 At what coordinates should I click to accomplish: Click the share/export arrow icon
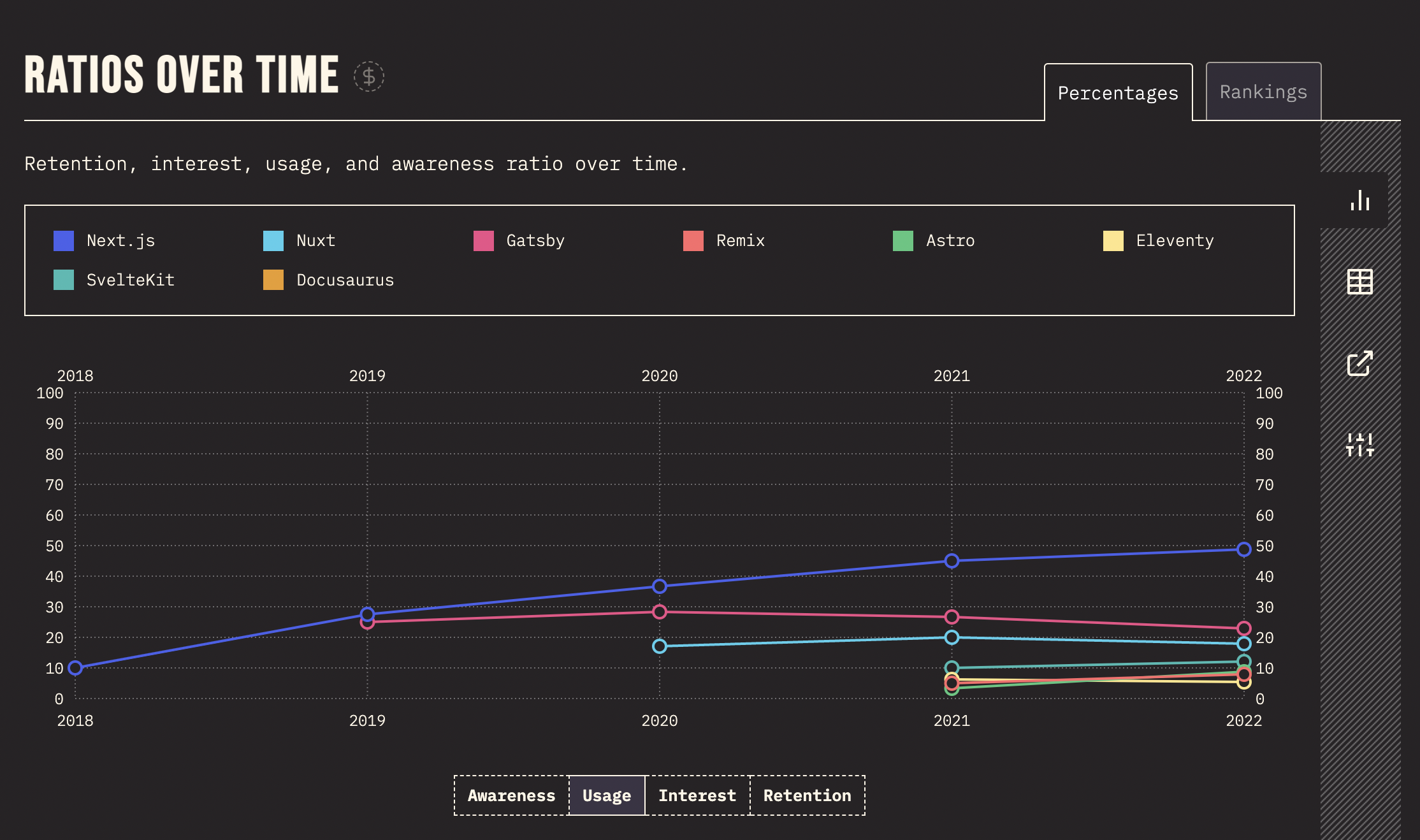click(1360, 363)
